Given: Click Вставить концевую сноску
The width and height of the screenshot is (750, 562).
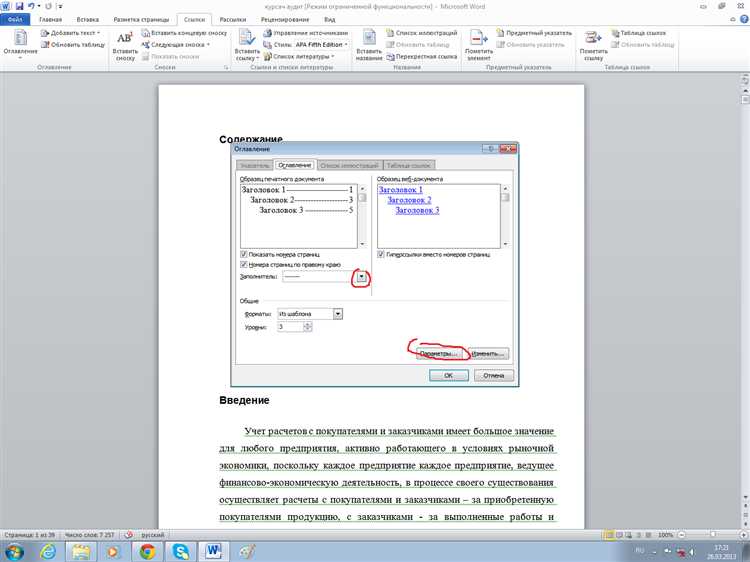Looking at the screenshot, I should click(184, 33).
